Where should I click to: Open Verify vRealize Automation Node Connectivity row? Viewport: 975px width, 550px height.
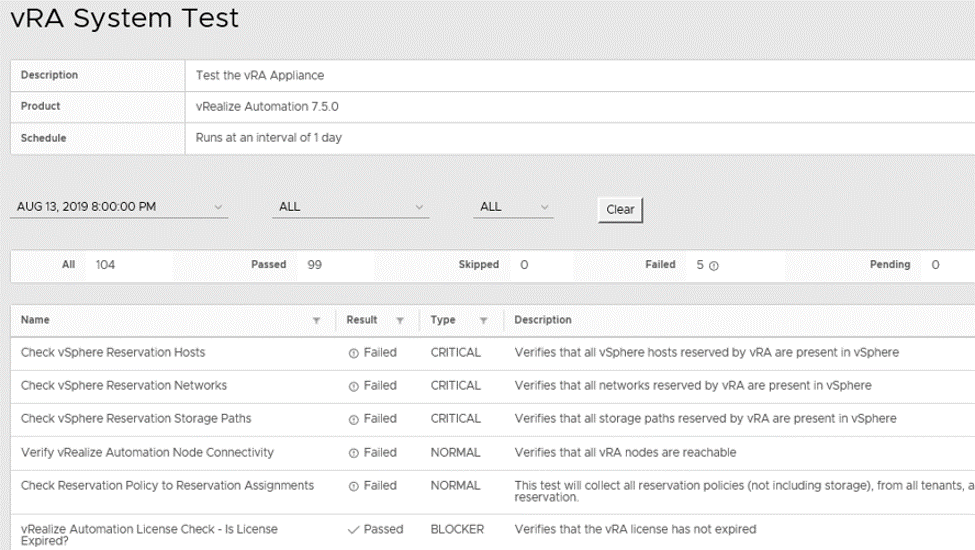point(147,452)
